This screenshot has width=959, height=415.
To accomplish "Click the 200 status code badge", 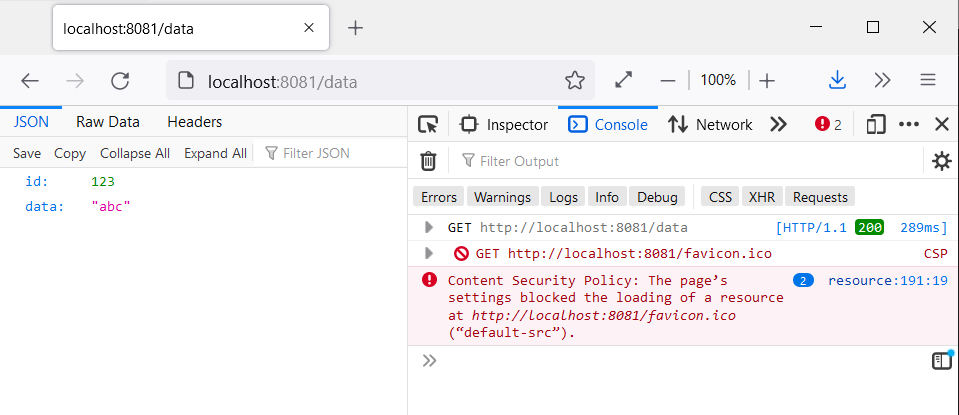I will [x=869, y=228].
